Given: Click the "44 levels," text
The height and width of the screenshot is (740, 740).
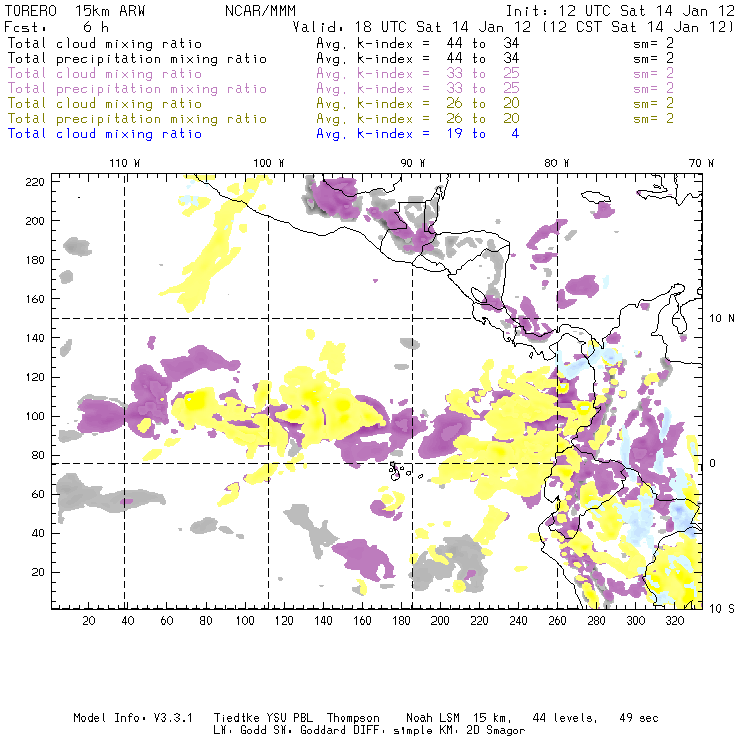Looking at the screenshot, I should pos(565,718).
